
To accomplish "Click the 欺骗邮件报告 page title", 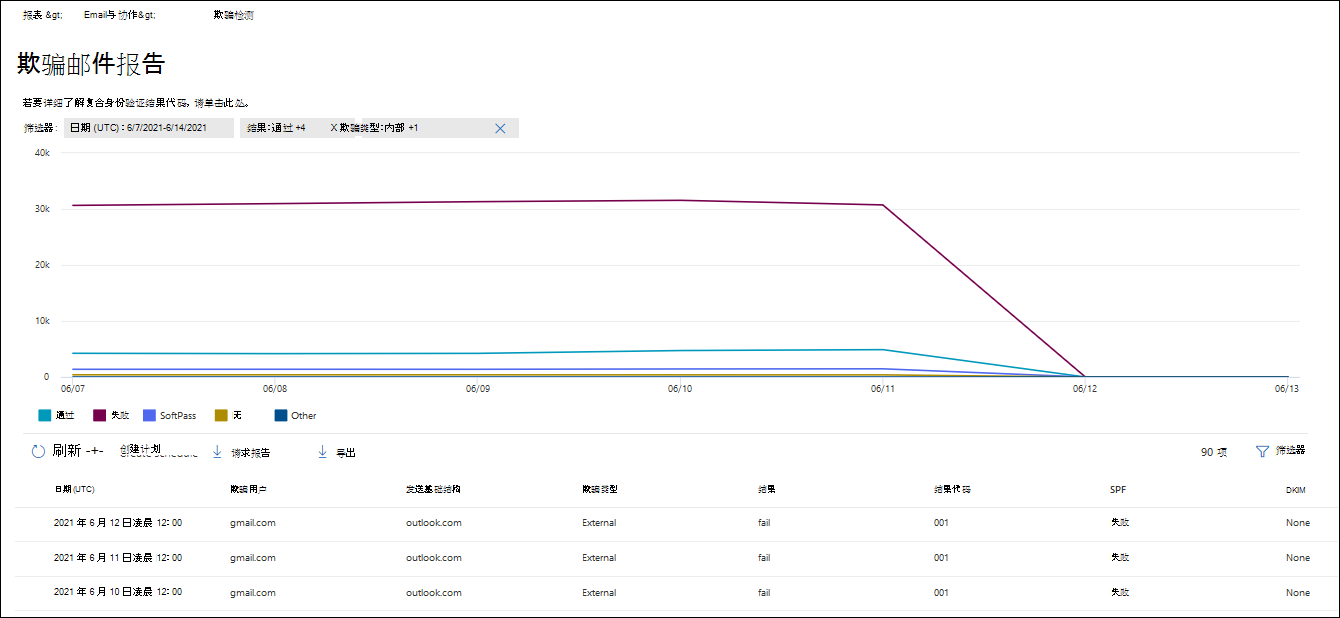I will click(91, 64).
